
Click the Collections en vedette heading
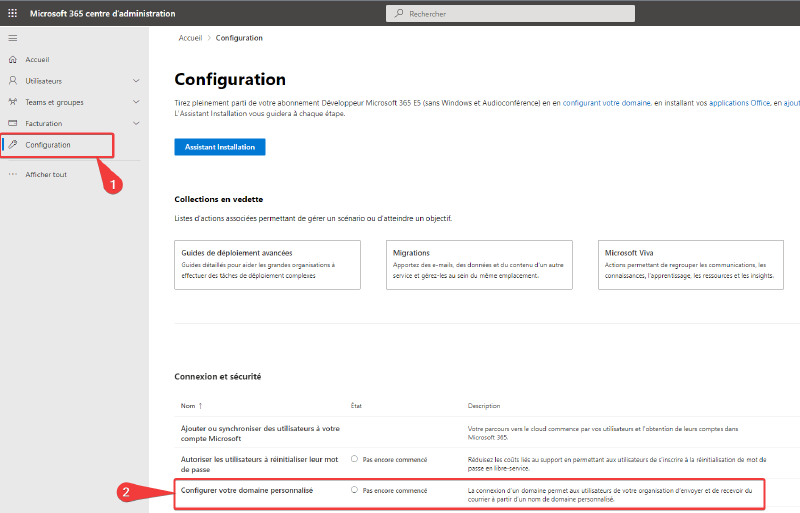(x=219, y=199)
